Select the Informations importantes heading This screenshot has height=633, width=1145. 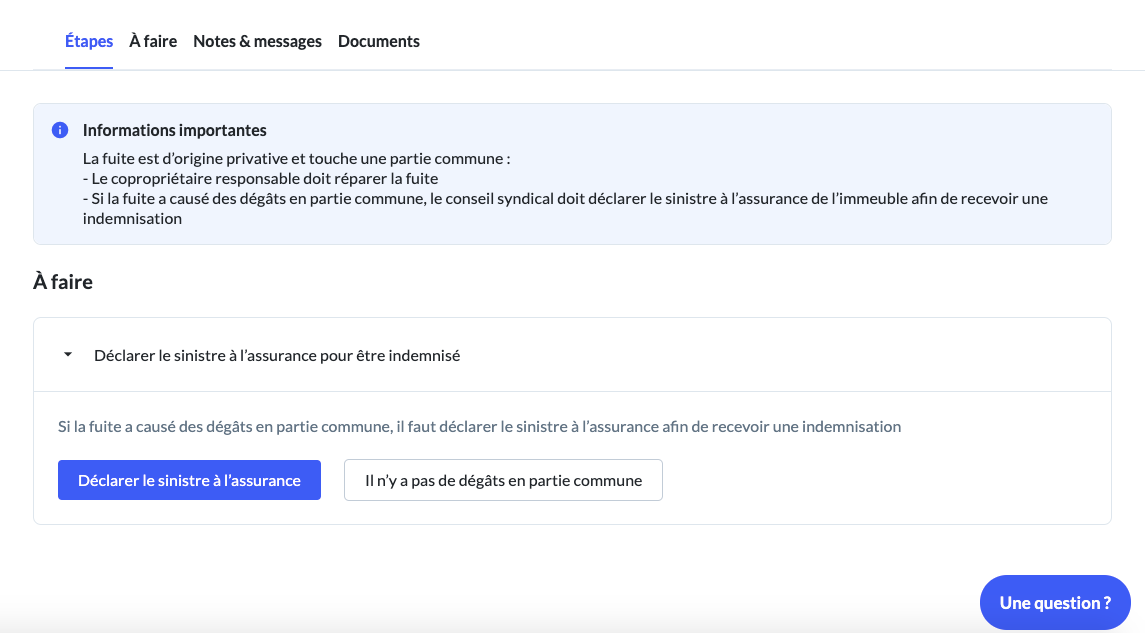pyautogui.click(x=175, y=130)
